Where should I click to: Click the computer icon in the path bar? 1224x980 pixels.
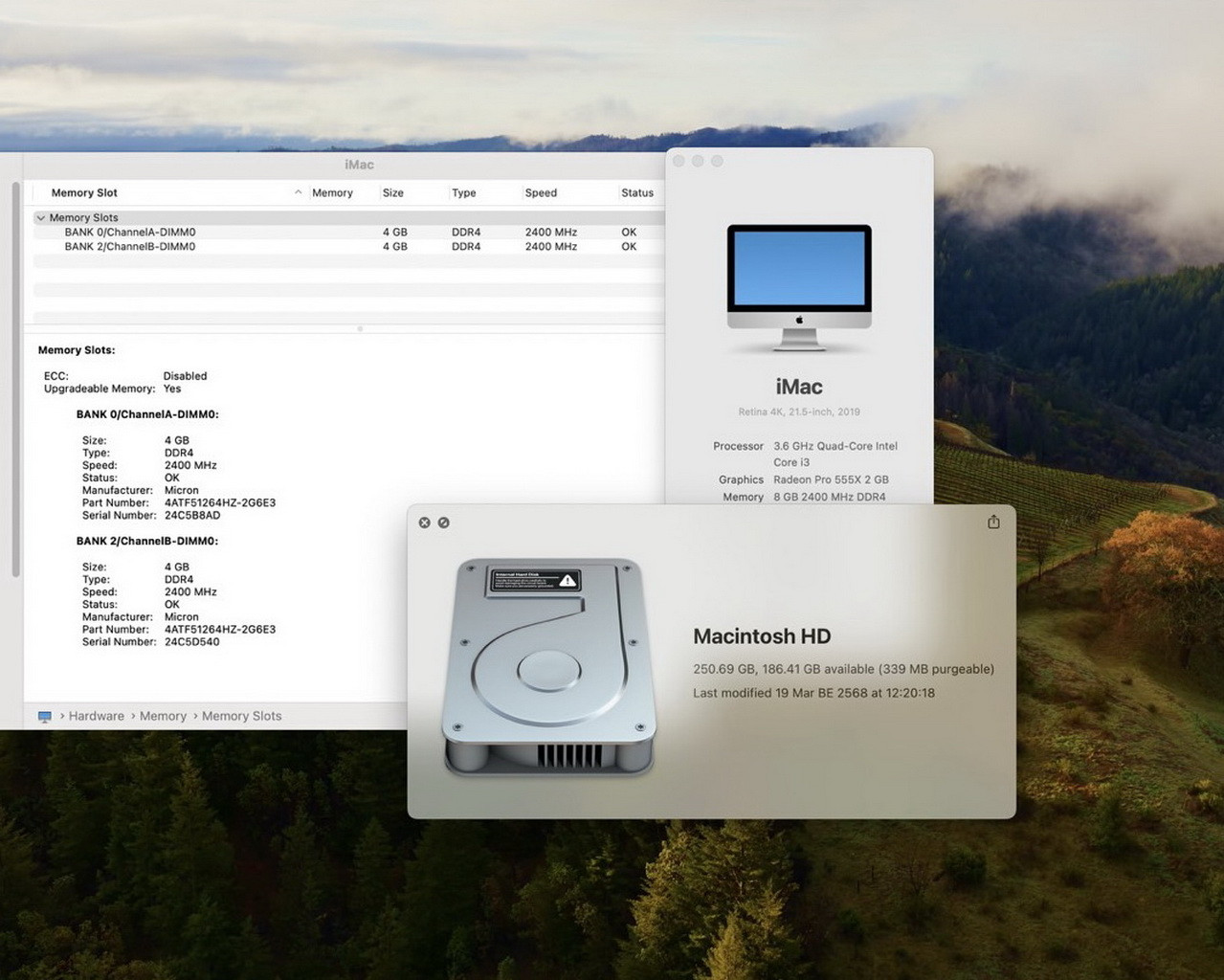(45, 716)
